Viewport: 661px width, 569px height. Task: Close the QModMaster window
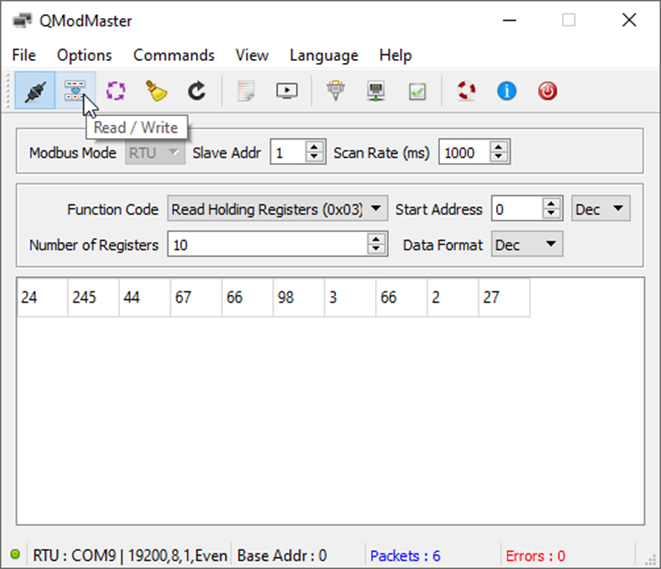tap(629, 20)
